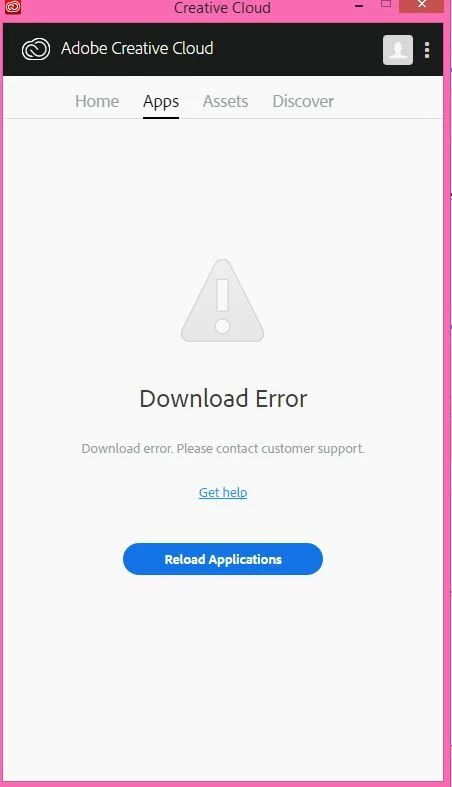
Task: Switch to the Home tab
Action: click(x=97, y=101)
